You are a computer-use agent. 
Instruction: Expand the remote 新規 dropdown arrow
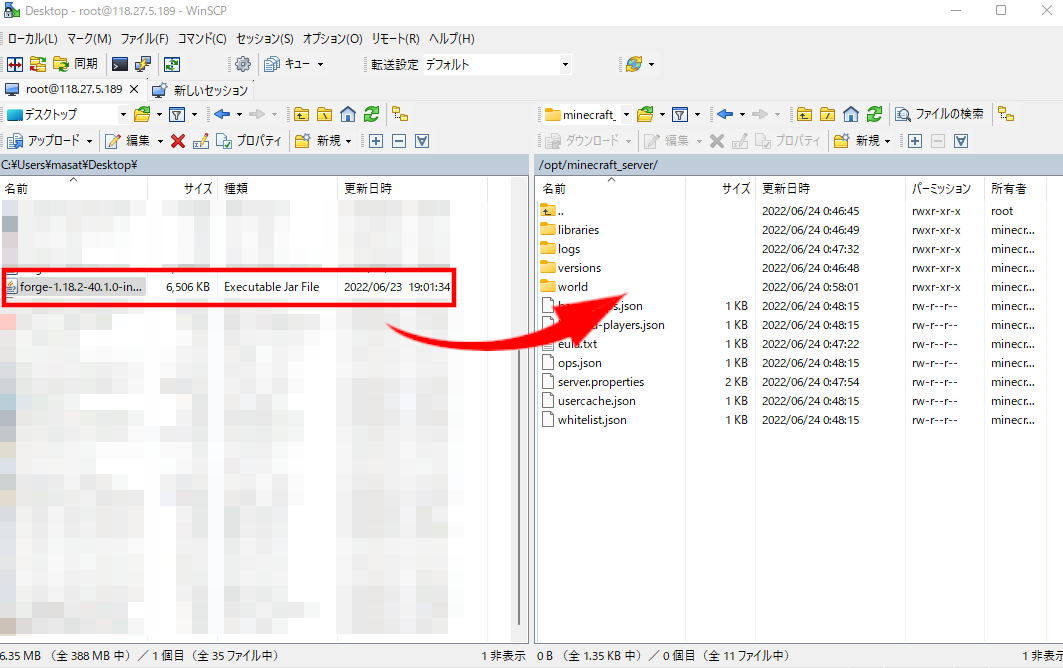pyautogui.click(x=887, y=141)
